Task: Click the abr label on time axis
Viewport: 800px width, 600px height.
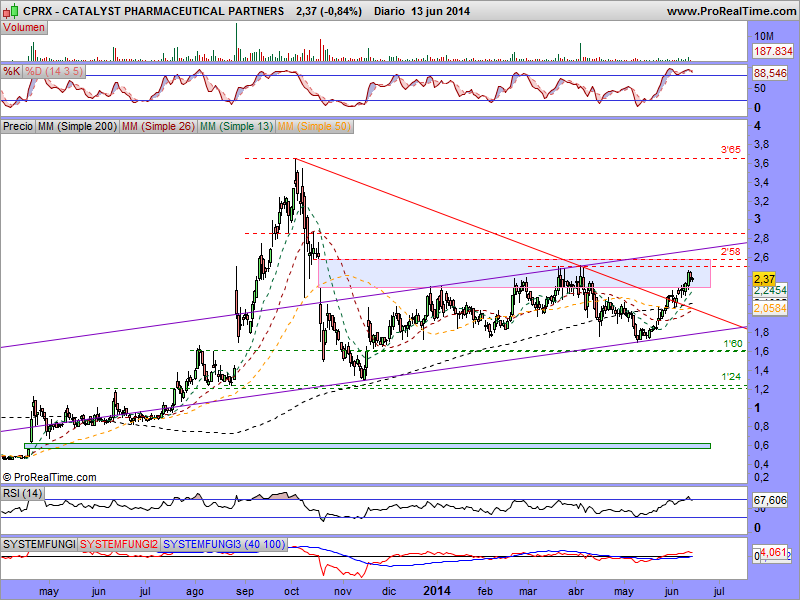Action: coord(576,591)
